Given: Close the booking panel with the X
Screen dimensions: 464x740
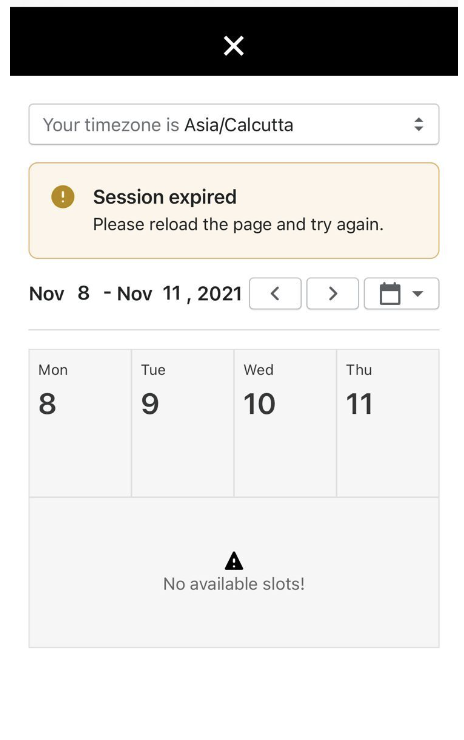Looking at the screenshot, I should [x=233, y=46].
